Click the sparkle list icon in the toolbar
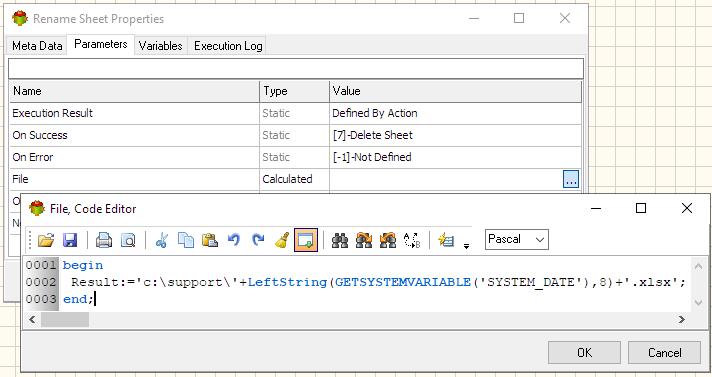 click(x=446, y=240)
